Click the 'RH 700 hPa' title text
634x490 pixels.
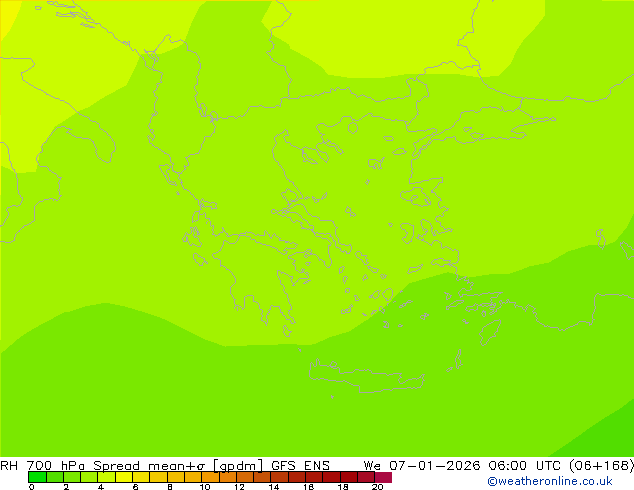tap(42, 466)
